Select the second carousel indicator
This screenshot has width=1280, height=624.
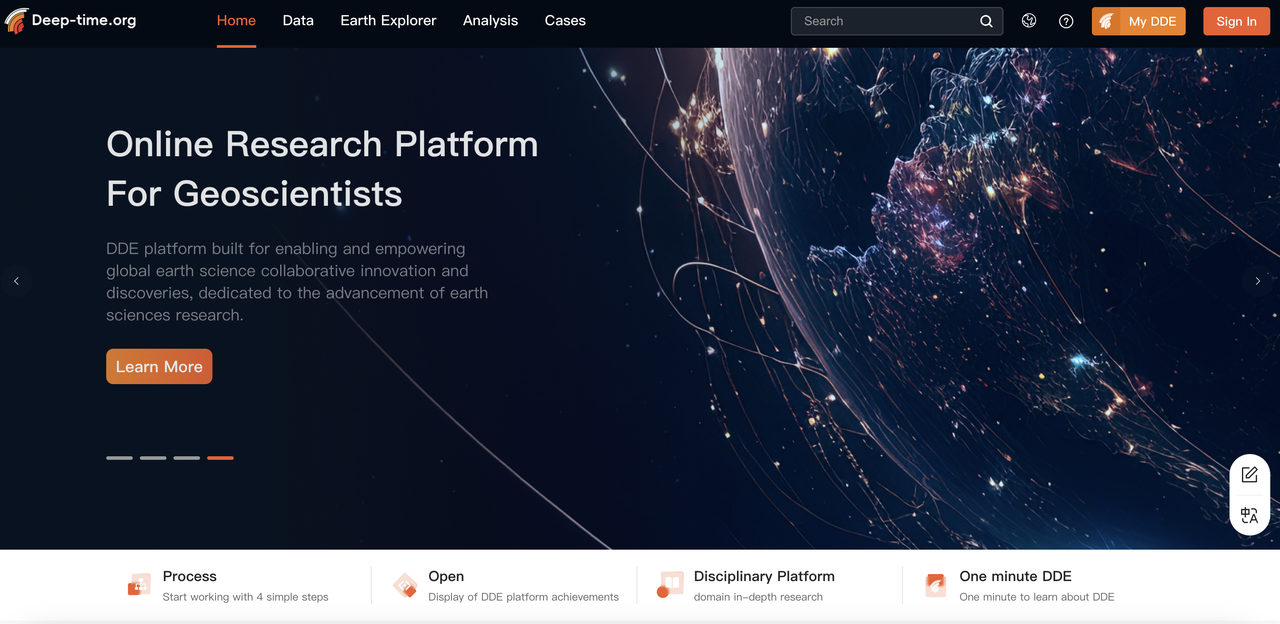pos(153,457)
